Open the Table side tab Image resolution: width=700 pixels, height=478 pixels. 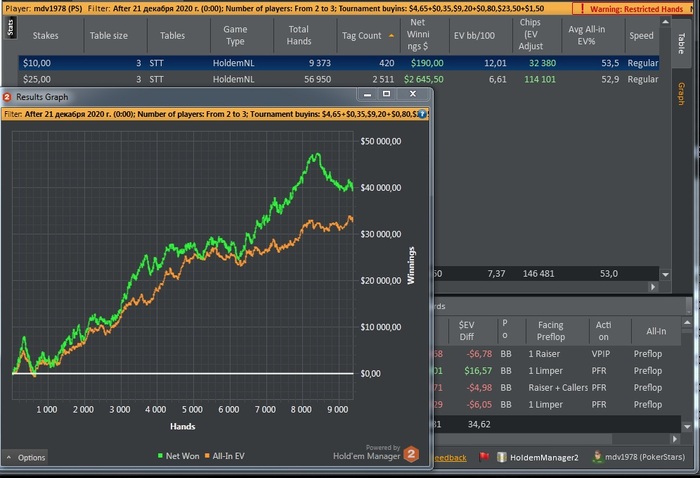point(681,43)
